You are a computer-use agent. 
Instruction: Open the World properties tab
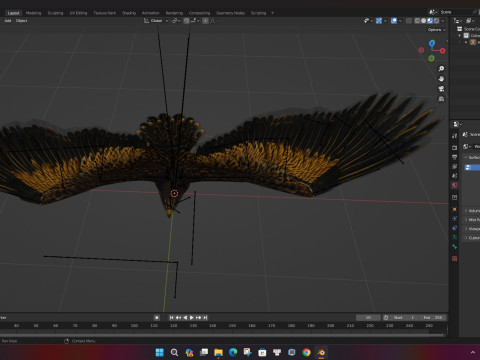[x=455, y=185]
